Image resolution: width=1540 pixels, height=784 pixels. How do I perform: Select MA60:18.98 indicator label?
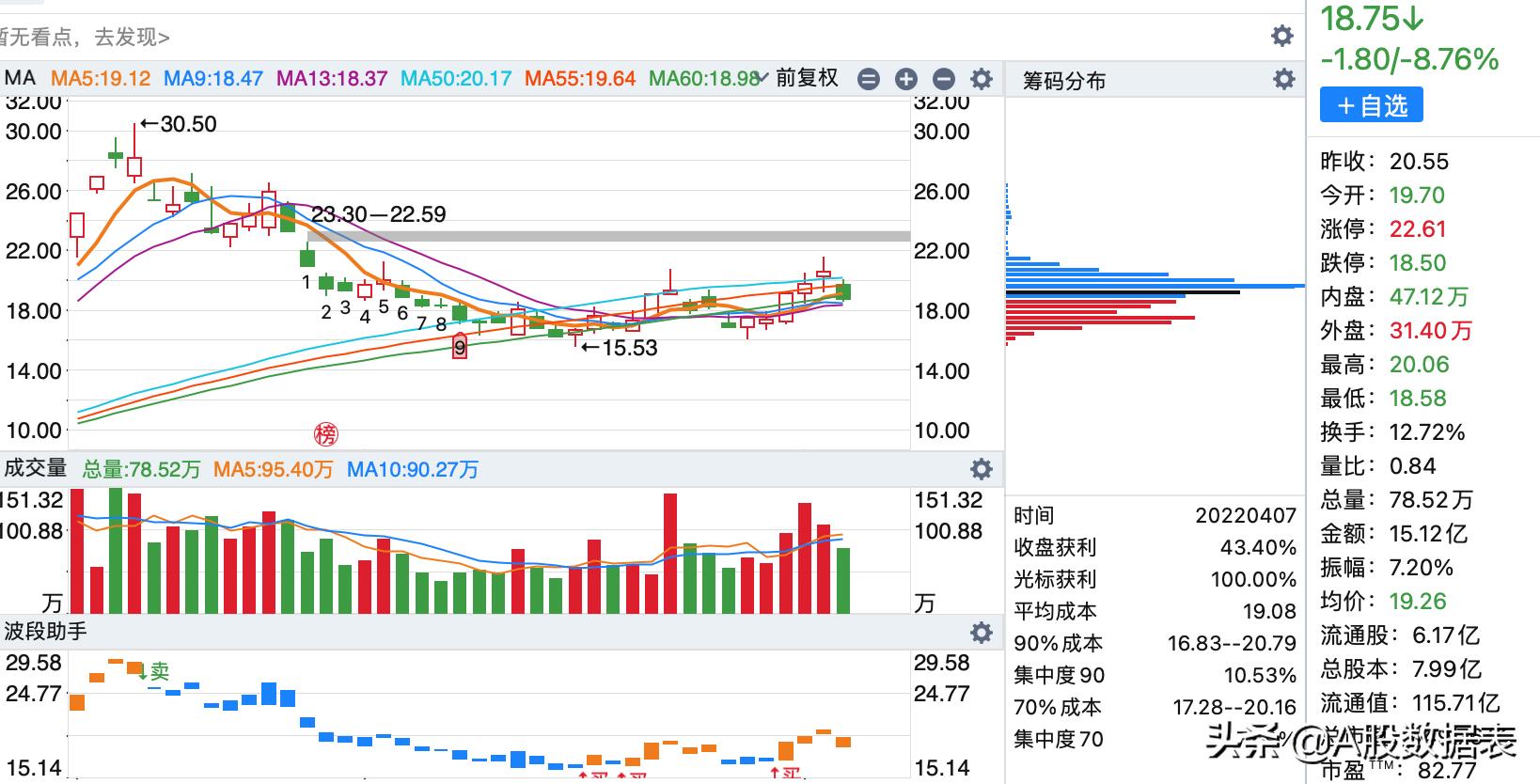pyautogui.click(x=704, y=78)
